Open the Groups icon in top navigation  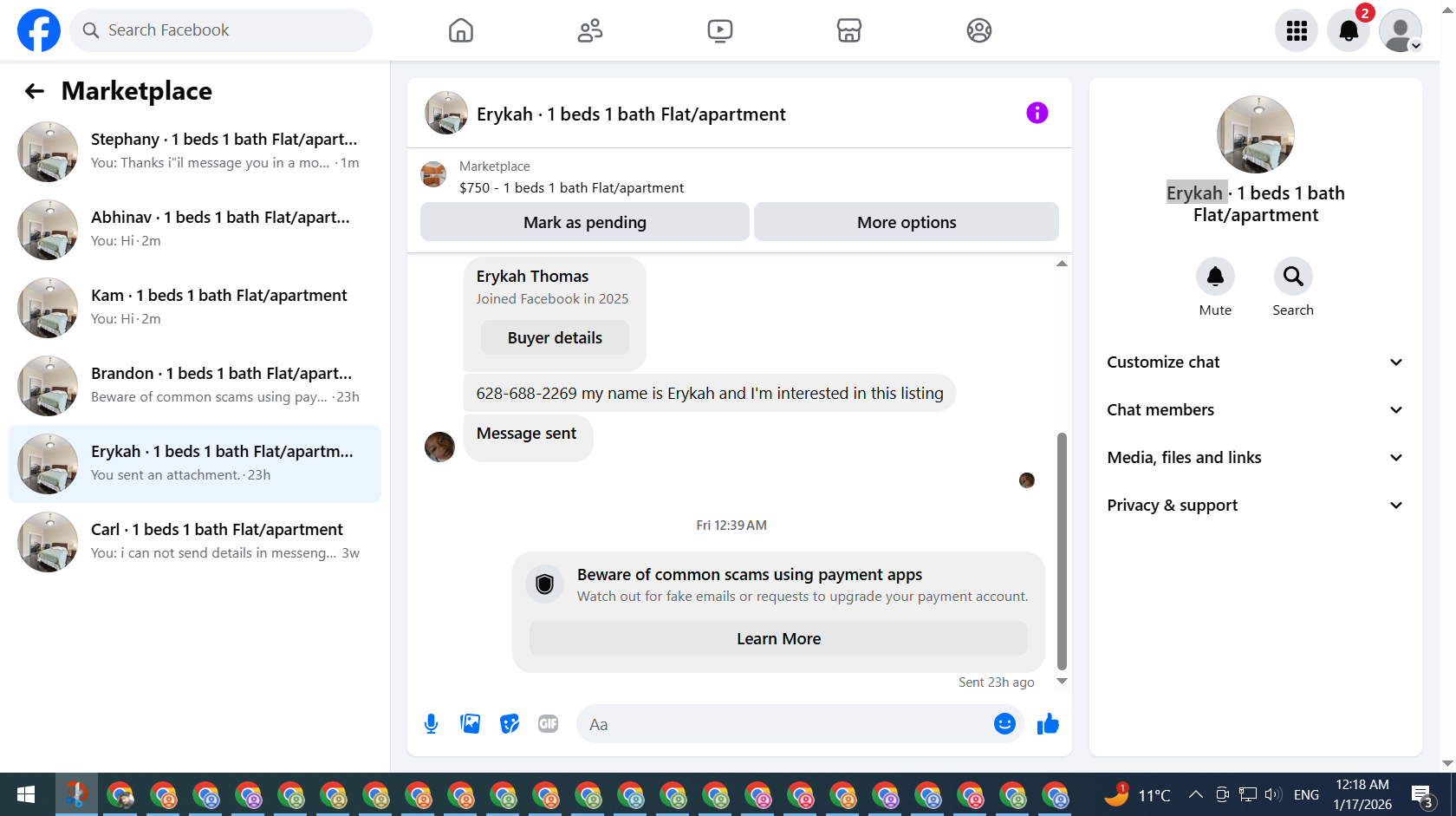tap(979, 30)
